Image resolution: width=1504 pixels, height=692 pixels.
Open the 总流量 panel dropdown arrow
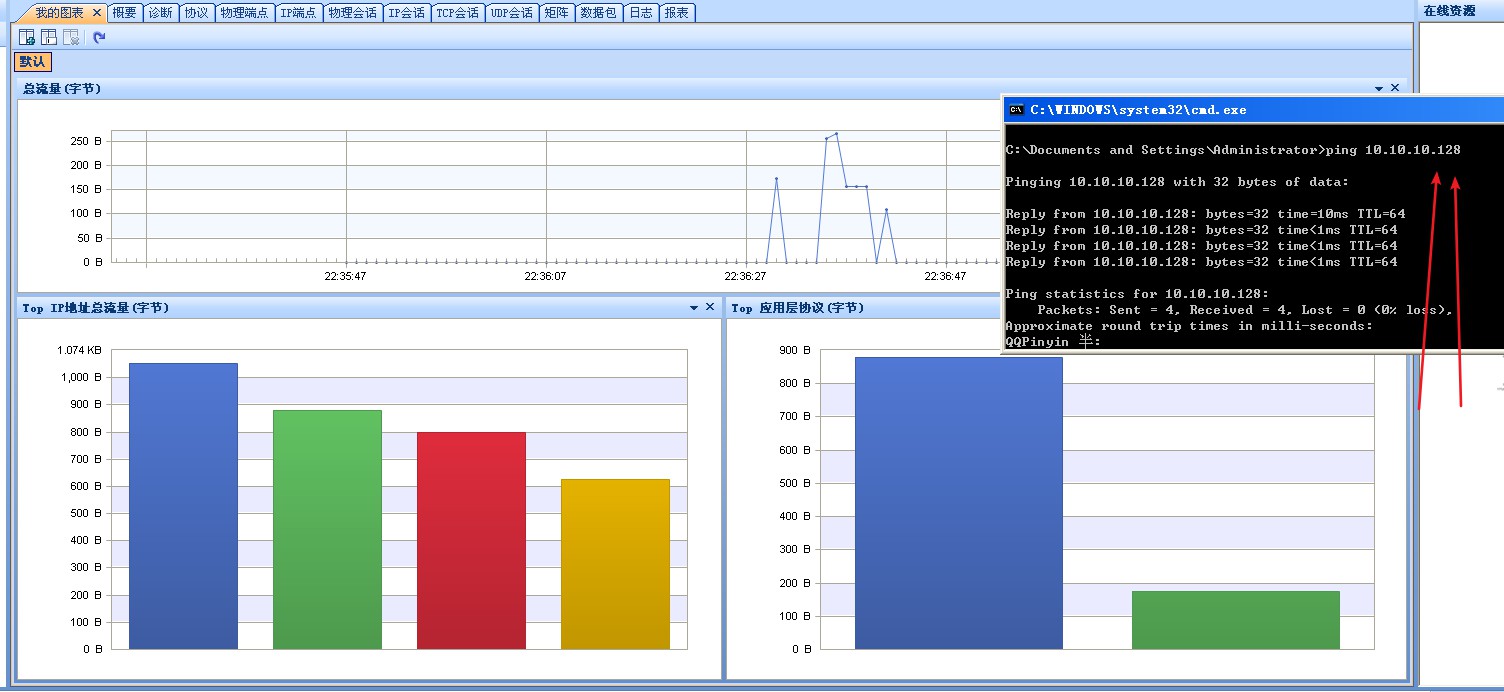1379,89
